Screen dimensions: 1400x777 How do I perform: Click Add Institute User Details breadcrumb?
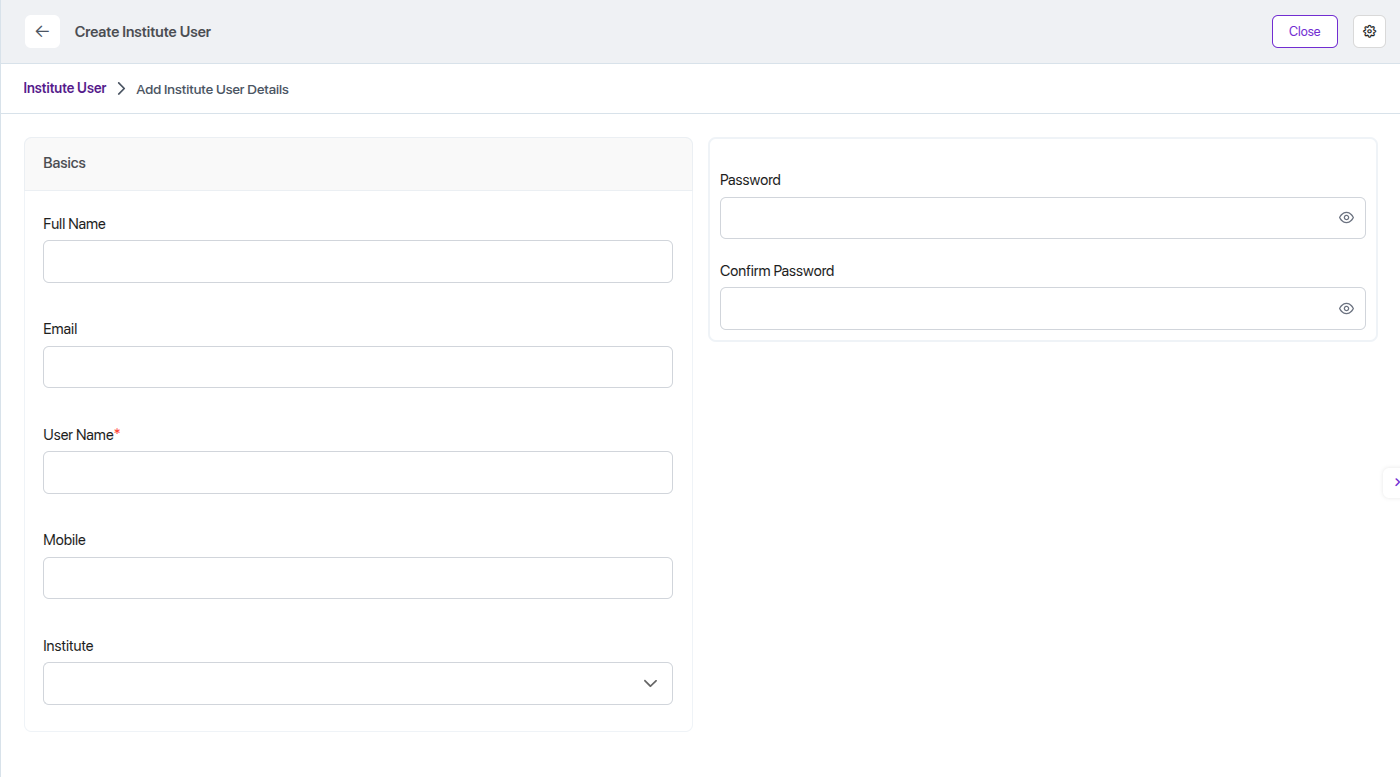(212, 90)
